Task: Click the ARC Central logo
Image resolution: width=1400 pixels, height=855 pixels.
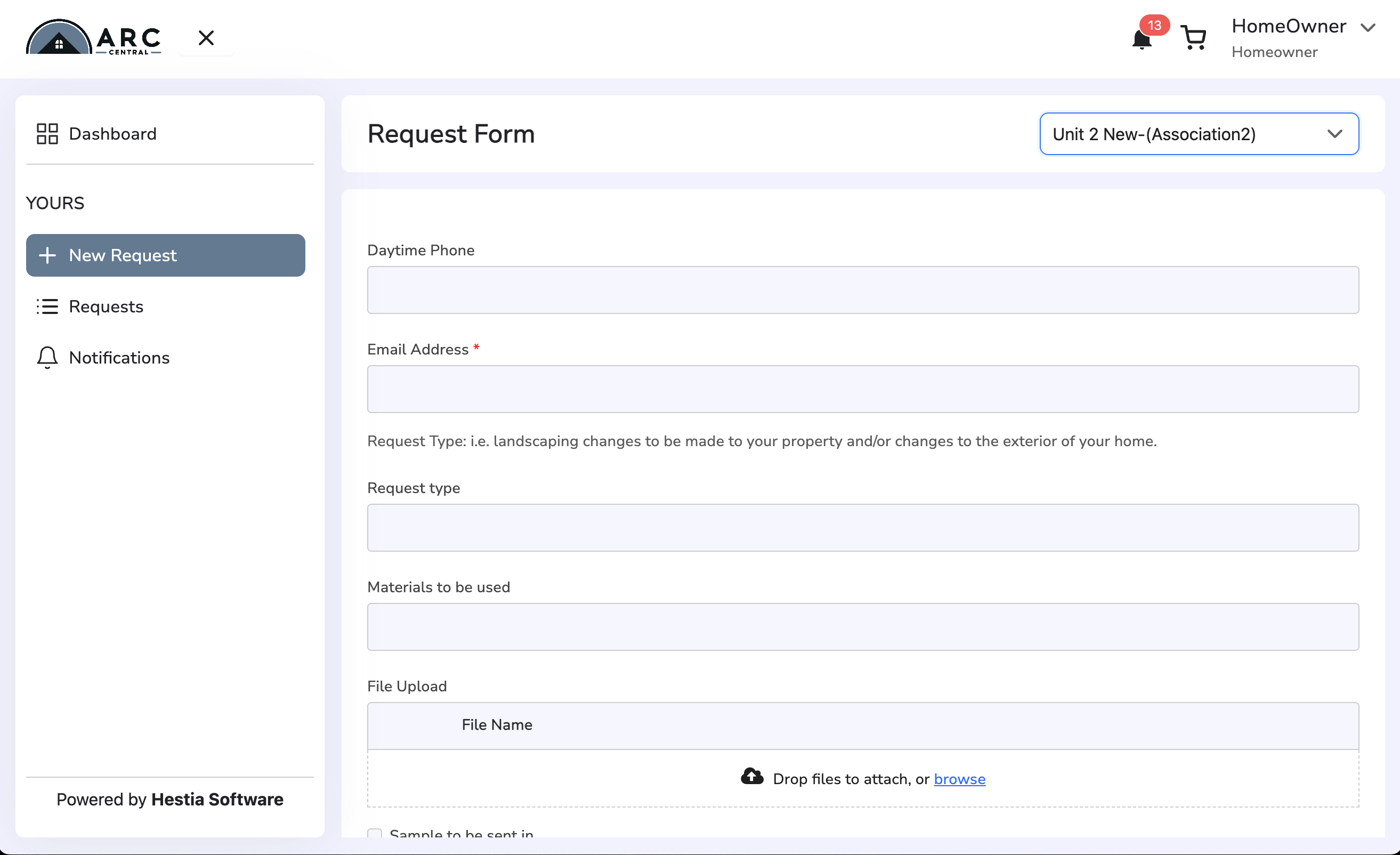Action: pos(93,37)
